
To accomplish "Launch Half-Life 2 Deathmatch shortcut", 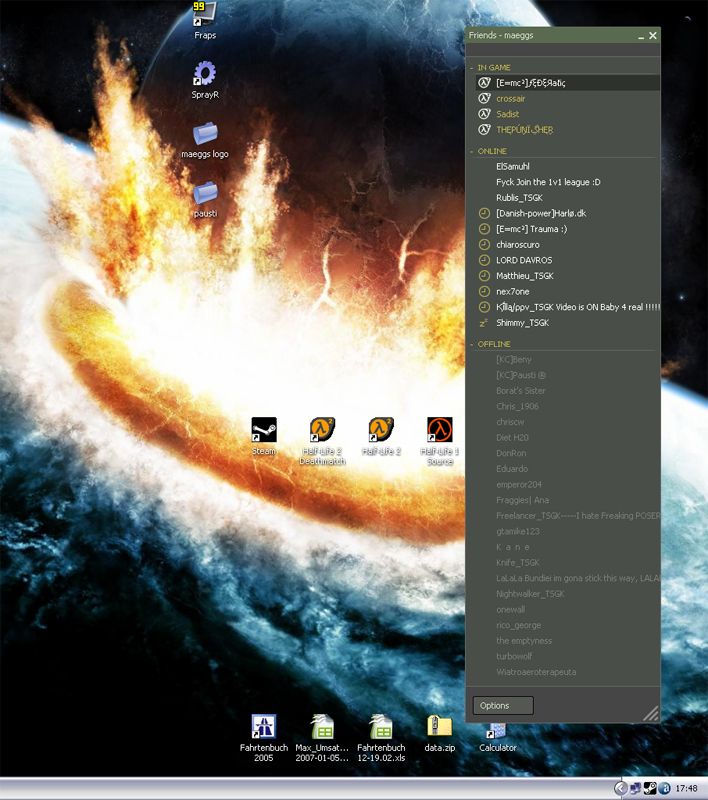I will (323, 430).
